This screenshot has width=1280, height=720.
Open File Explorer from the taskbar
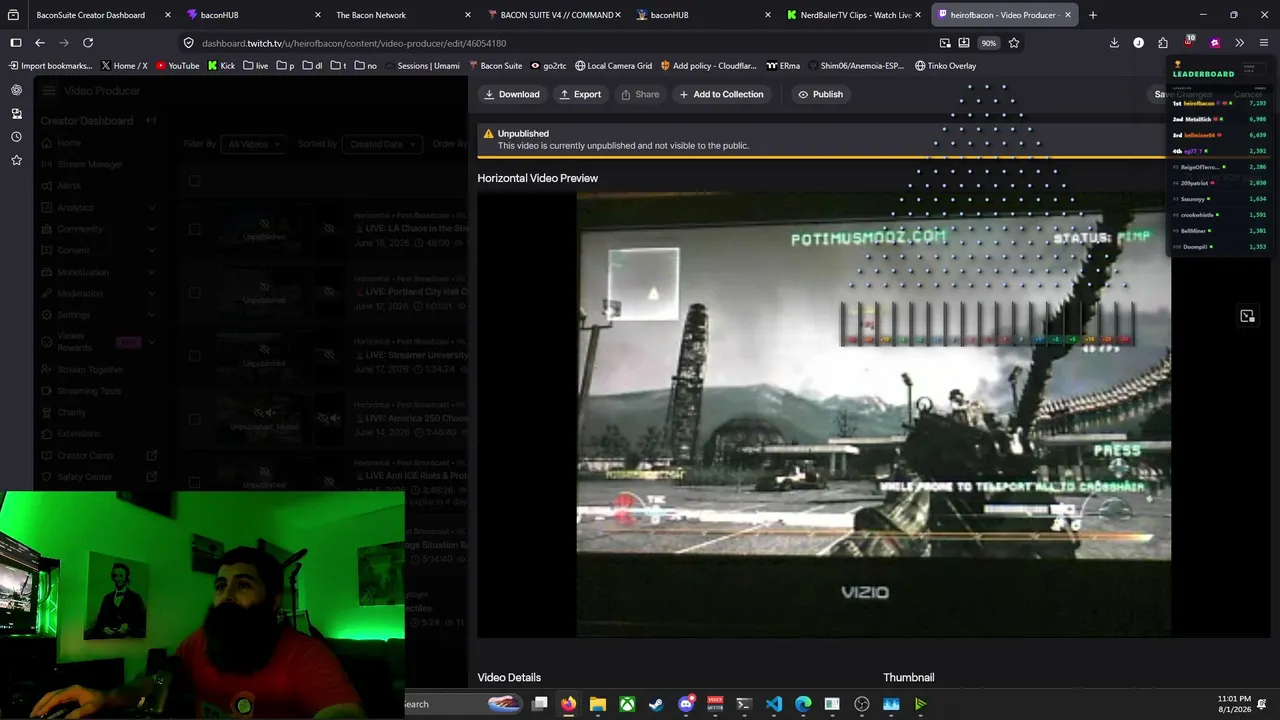[597, 704]
